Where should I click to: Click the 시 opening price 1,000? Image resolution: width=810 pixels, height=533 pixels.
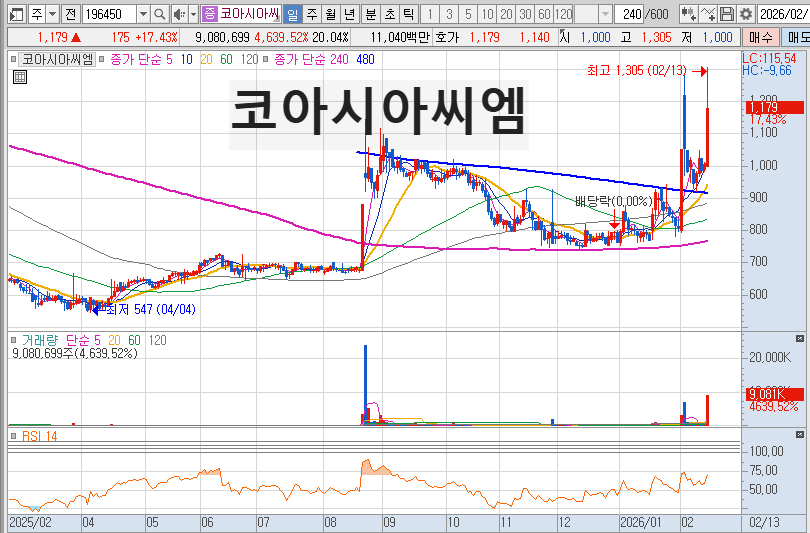click(595, 37)
